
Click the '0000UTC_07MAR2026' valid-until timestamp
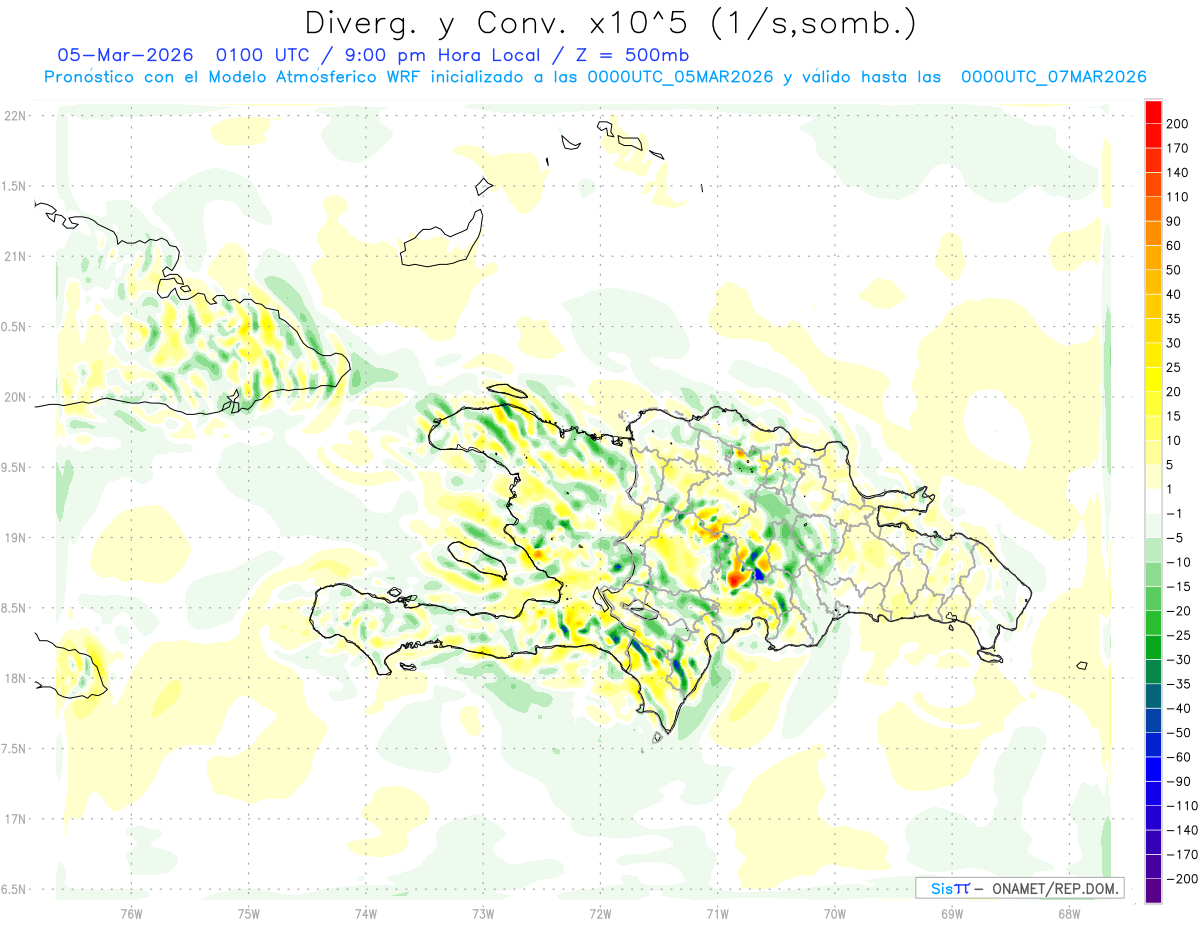[x=1053, y=77]
